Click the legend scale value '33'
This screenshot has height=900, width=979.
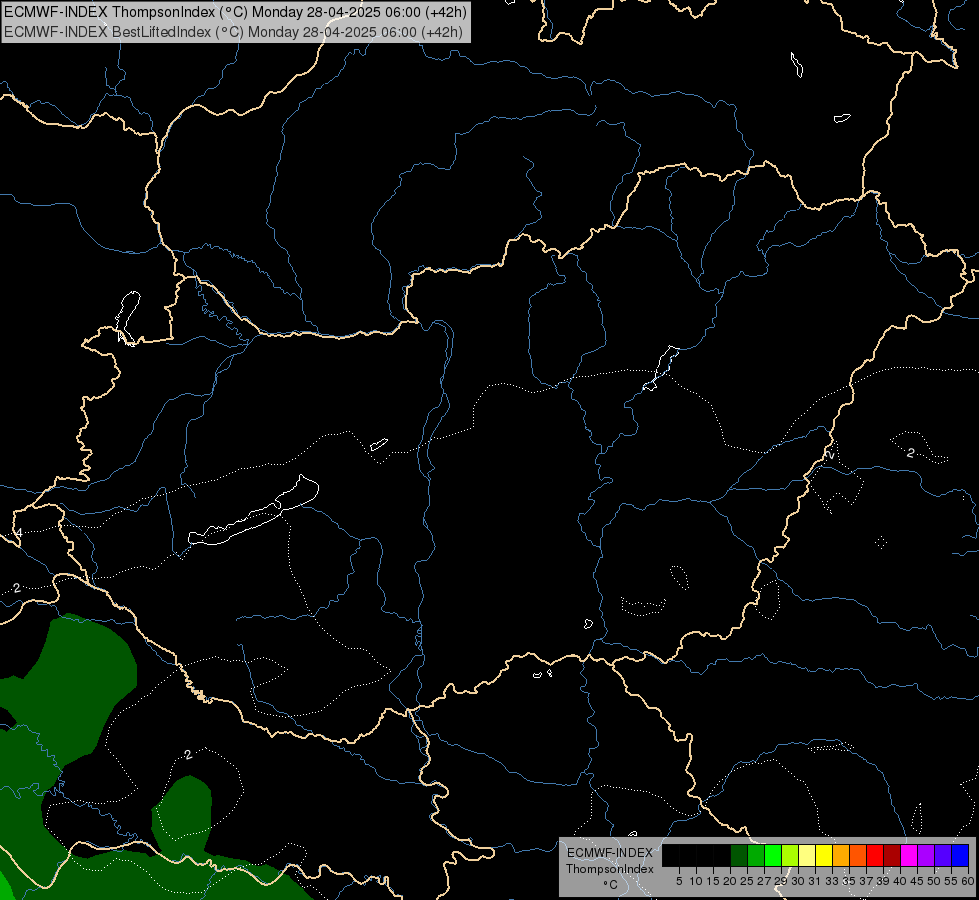pyautogui.click(x=832, y=881)
